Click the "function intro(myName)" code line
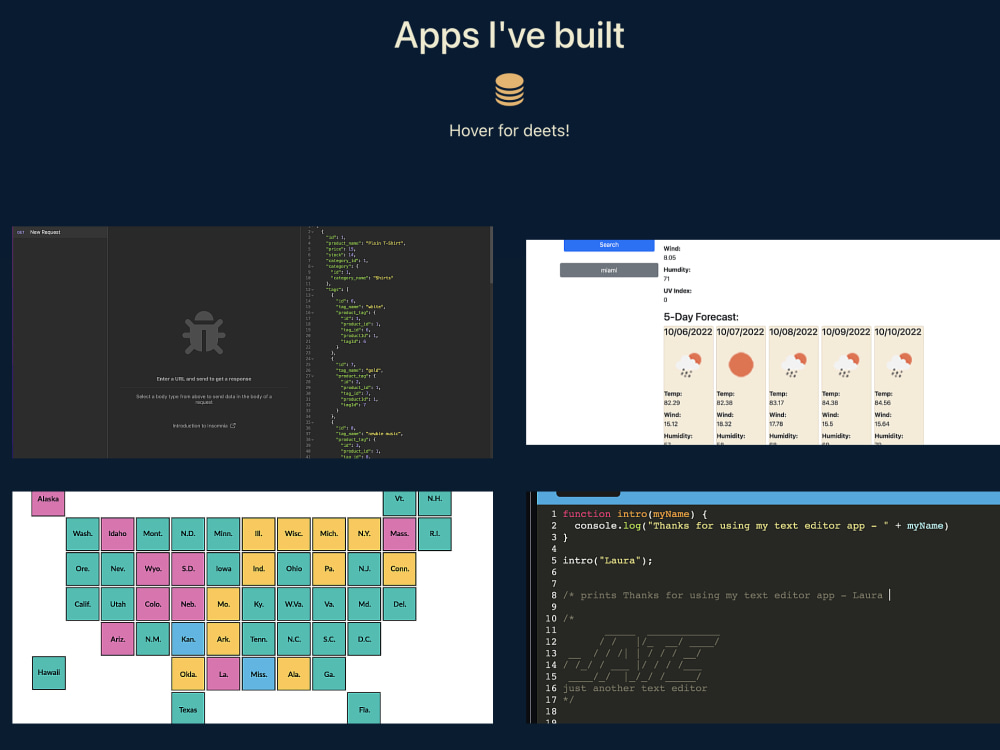The height and width of the screenshot is (750, 1000). pyautogui.click(x=635, y=514)
